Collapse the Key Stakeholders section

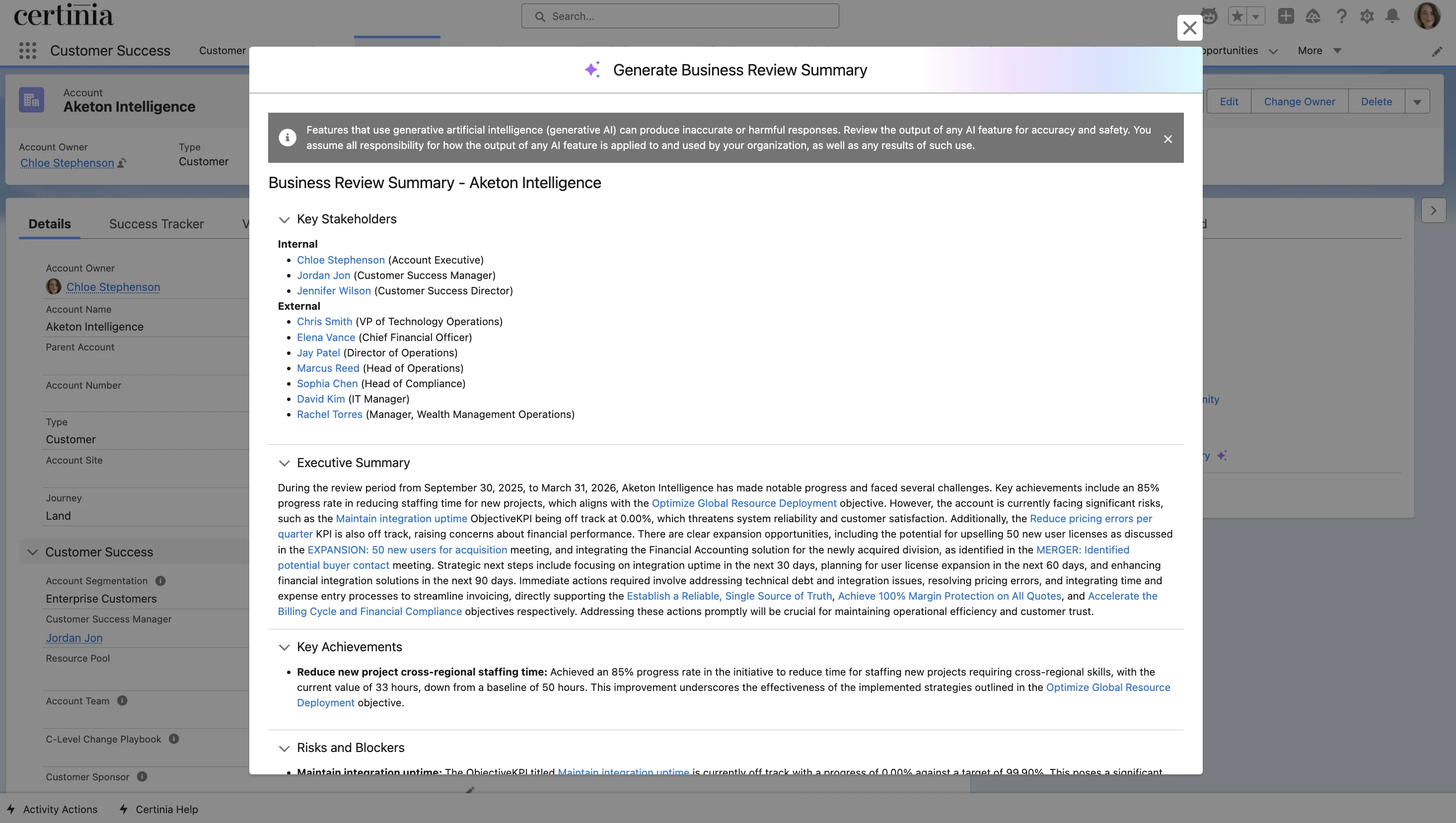pyautogui.click(x=285, y=220)
